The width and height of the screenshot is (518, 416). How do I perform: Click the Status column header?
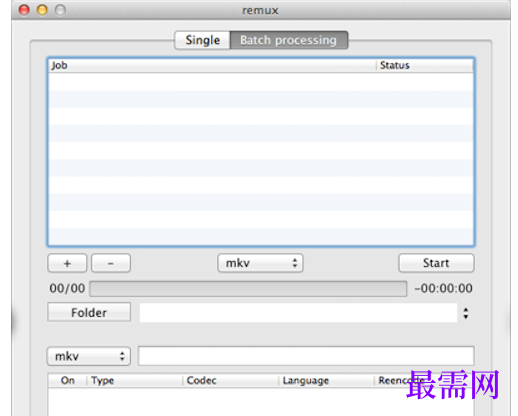(x=425, y=65)
